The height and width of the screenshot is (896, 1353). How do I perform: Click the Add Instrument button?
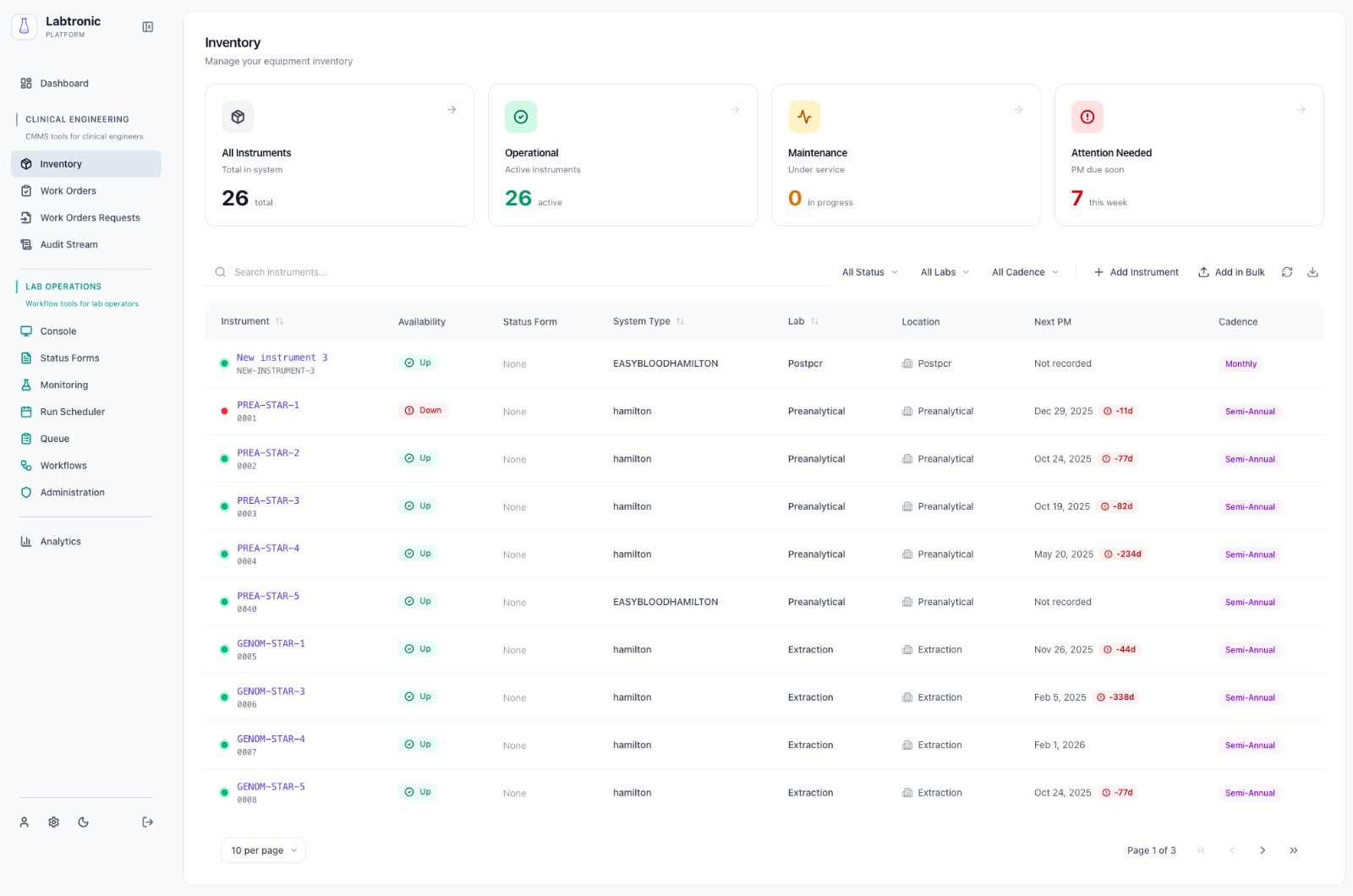click(x=1136, y=272)
